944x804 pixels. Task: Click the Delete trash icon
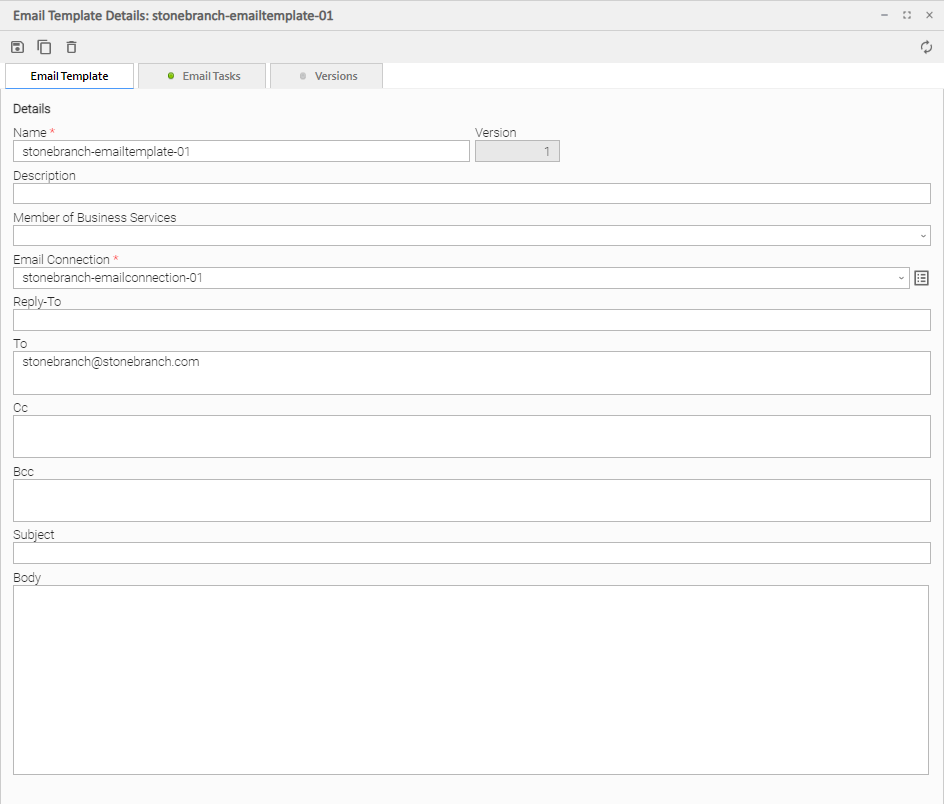point(71,47)
